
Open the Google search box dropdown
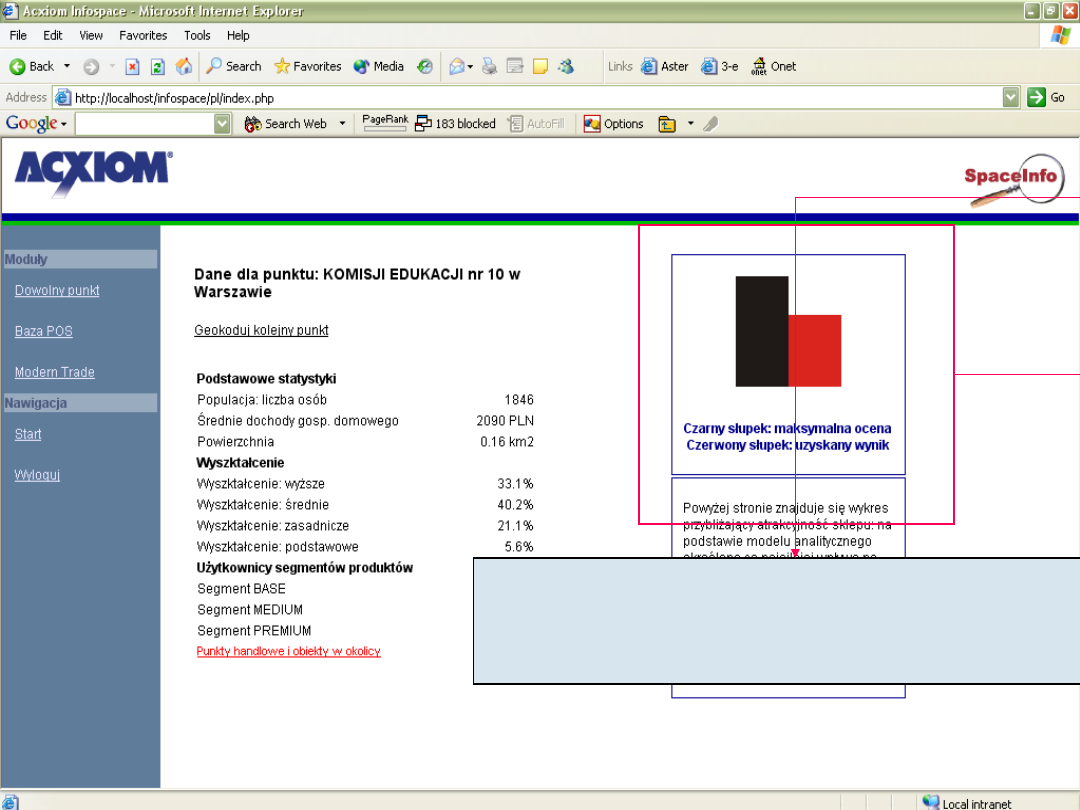click(x=222, y=124)
